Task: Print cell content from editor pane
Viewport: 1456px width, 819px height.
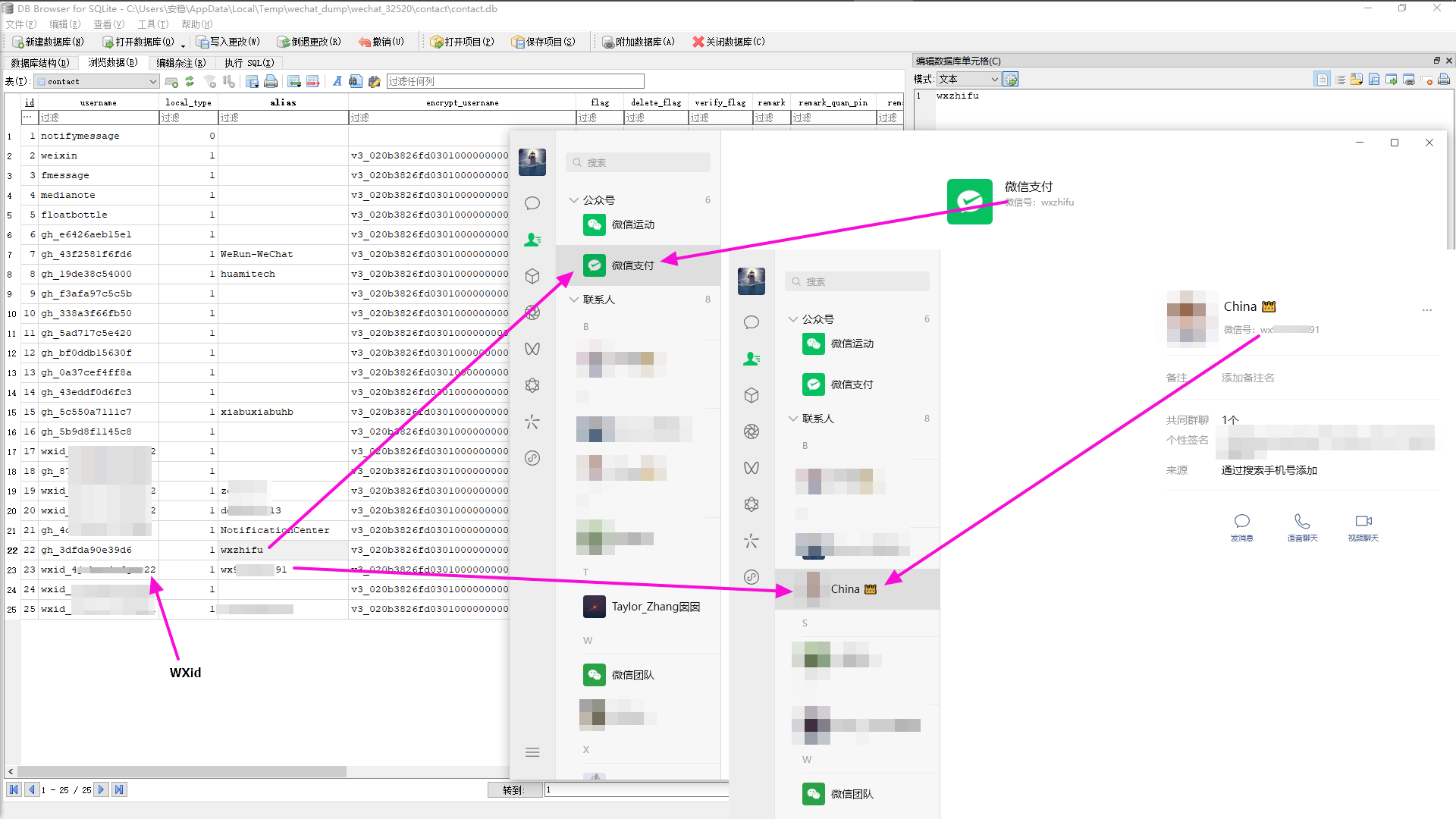Action: (1444, 79)
